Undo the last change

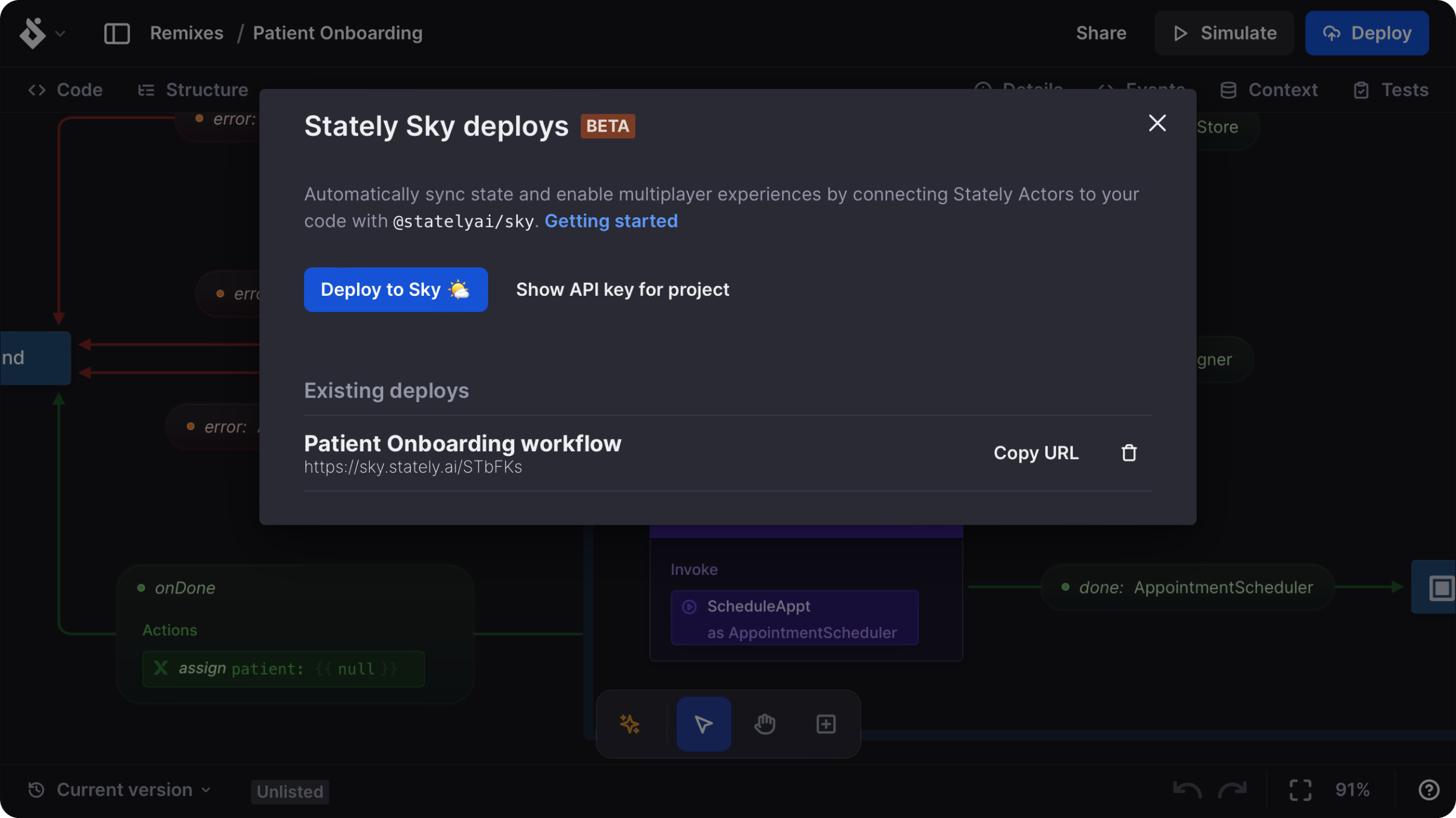click(x=1188, y=789)
